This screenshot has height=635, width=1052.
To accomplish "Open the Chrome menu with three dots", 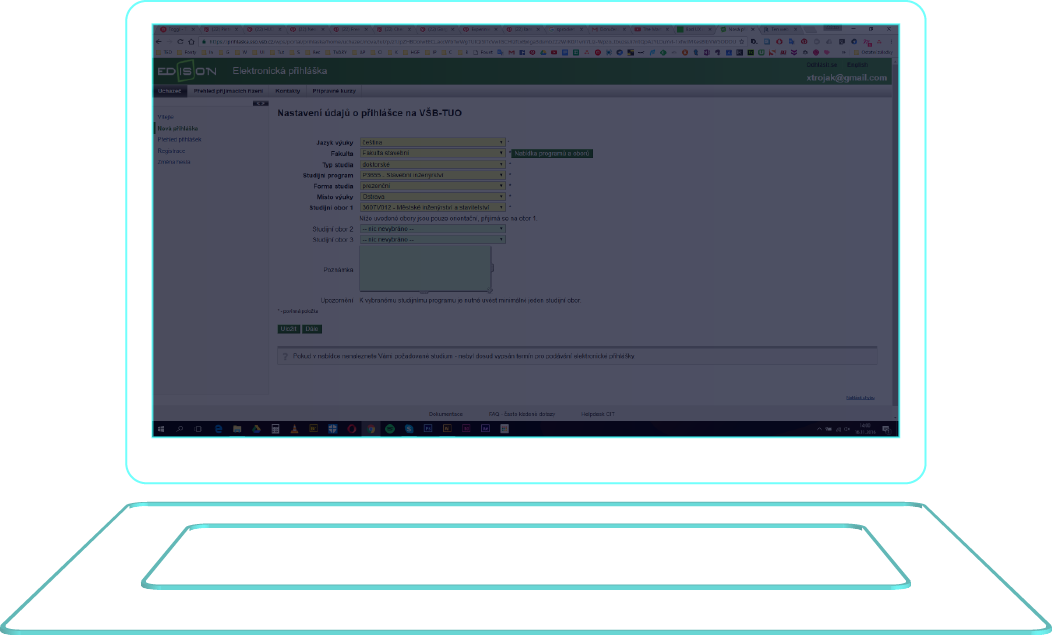I will point(891,41).
